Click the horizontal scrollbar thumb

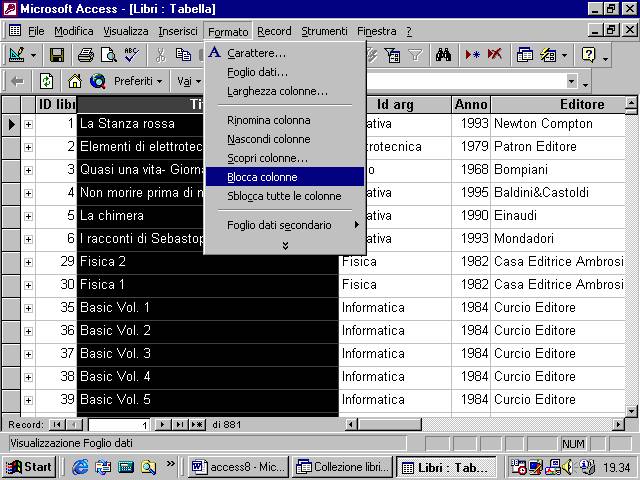point(390,425)
